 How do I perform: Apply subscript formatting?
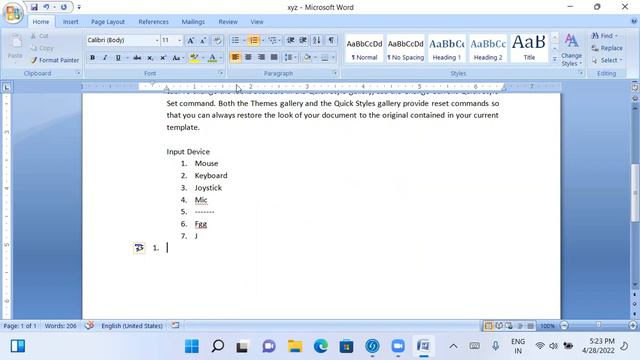pos(150,58)
